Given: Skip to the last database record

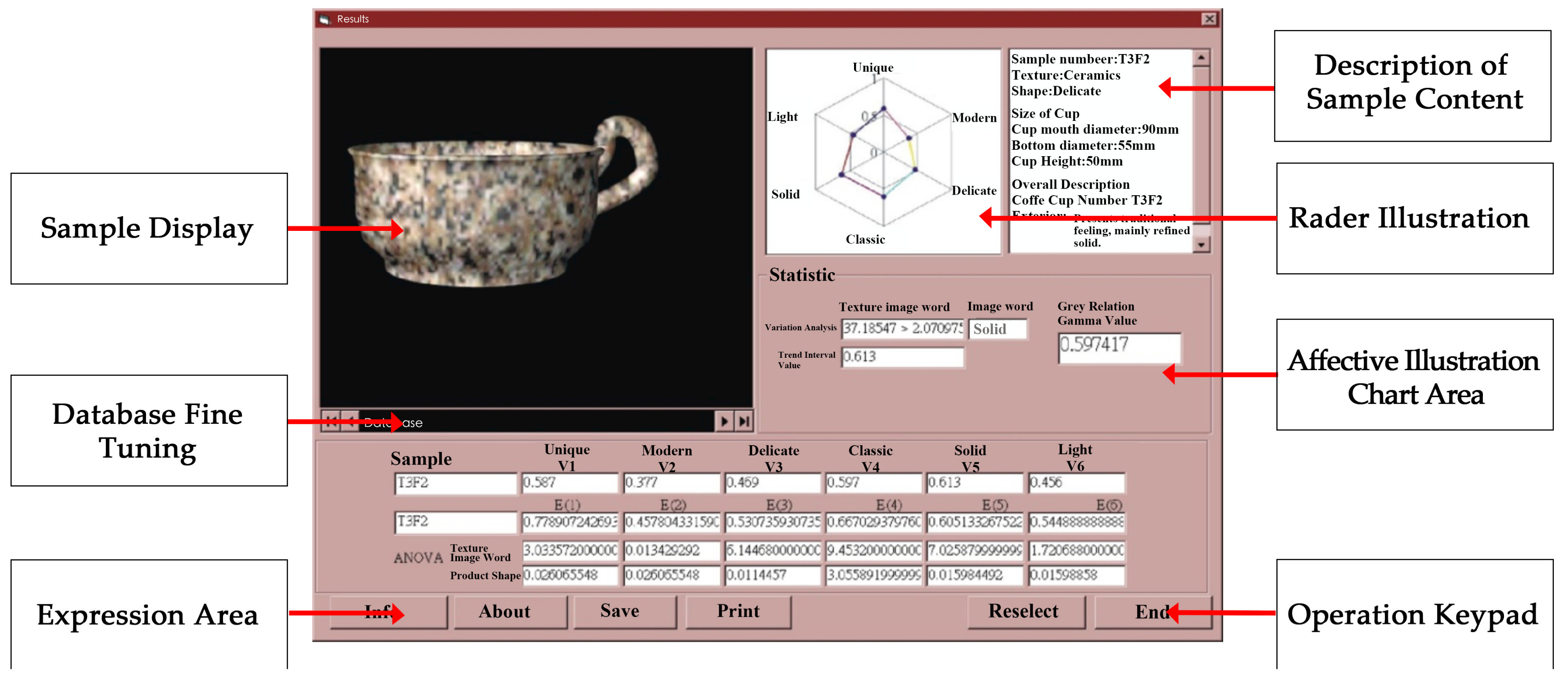Looking at the screenshot, I should pos(743,421).
